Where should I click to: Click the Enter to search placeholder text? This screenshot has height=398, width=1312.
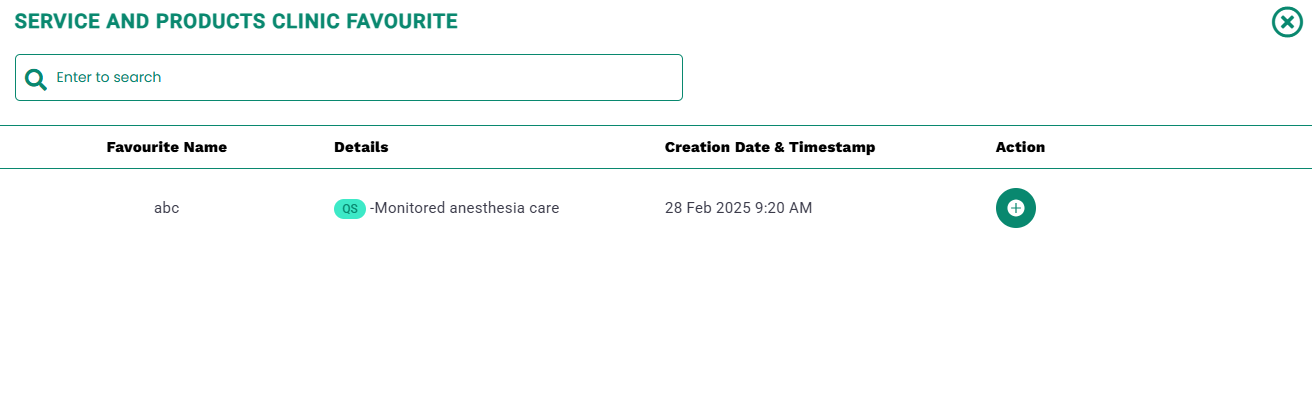(109, 77)
